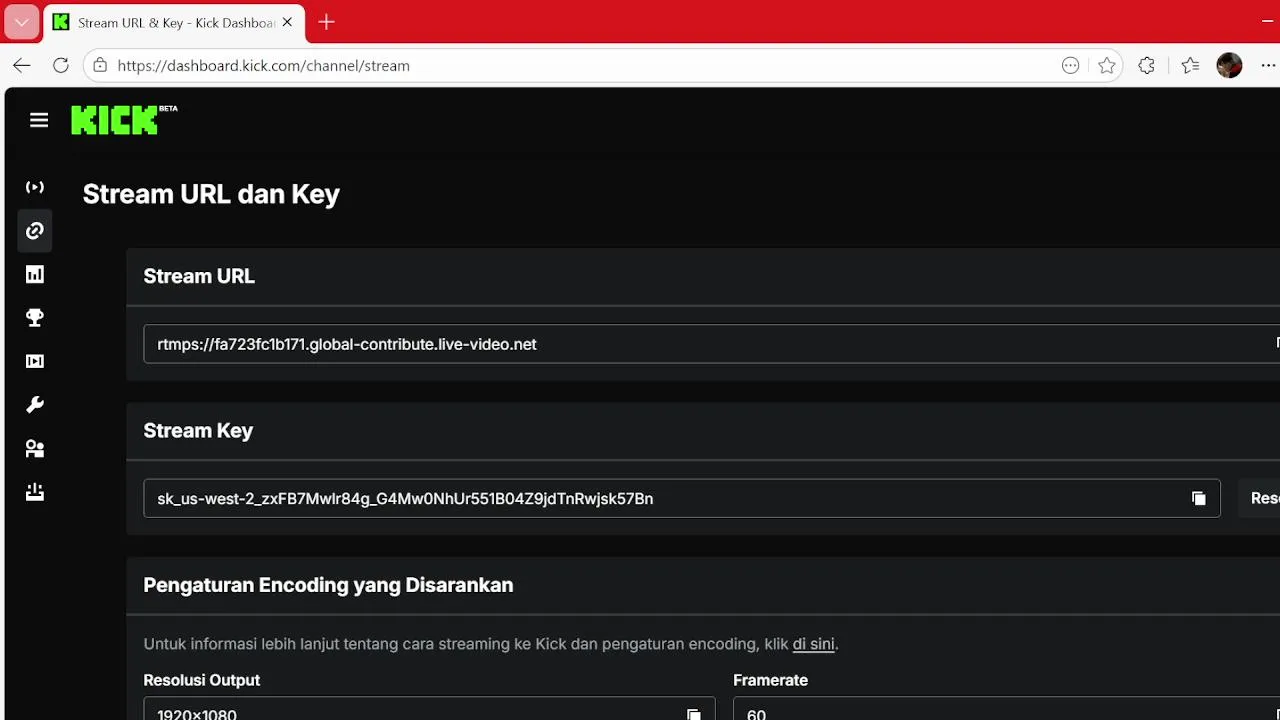Minimize the browser window
1280x720 pixels.
point(1269,21)
